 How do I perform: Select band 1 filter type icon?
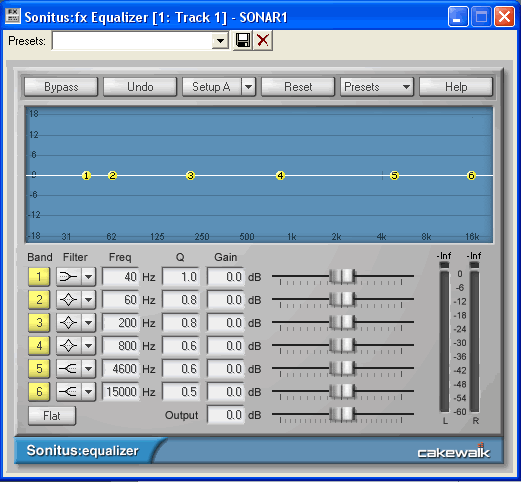(x=68, y=277)
